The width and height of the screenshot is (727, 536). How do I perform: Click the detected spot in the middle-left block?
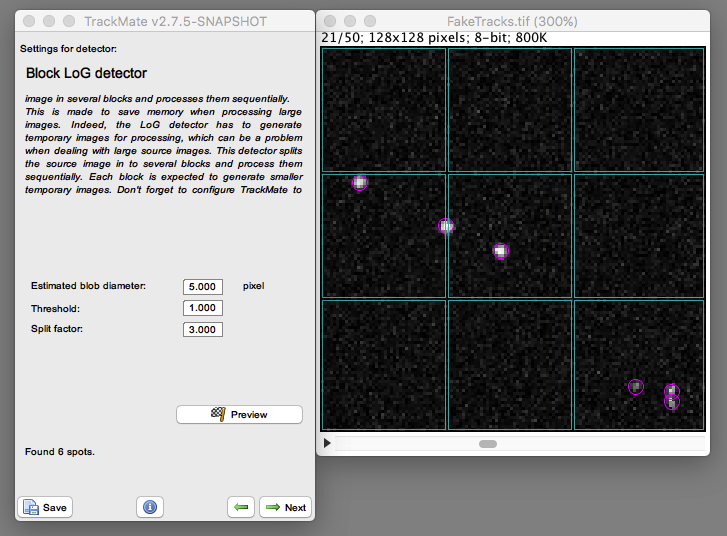pyautogui.click(x=360, y=183)
